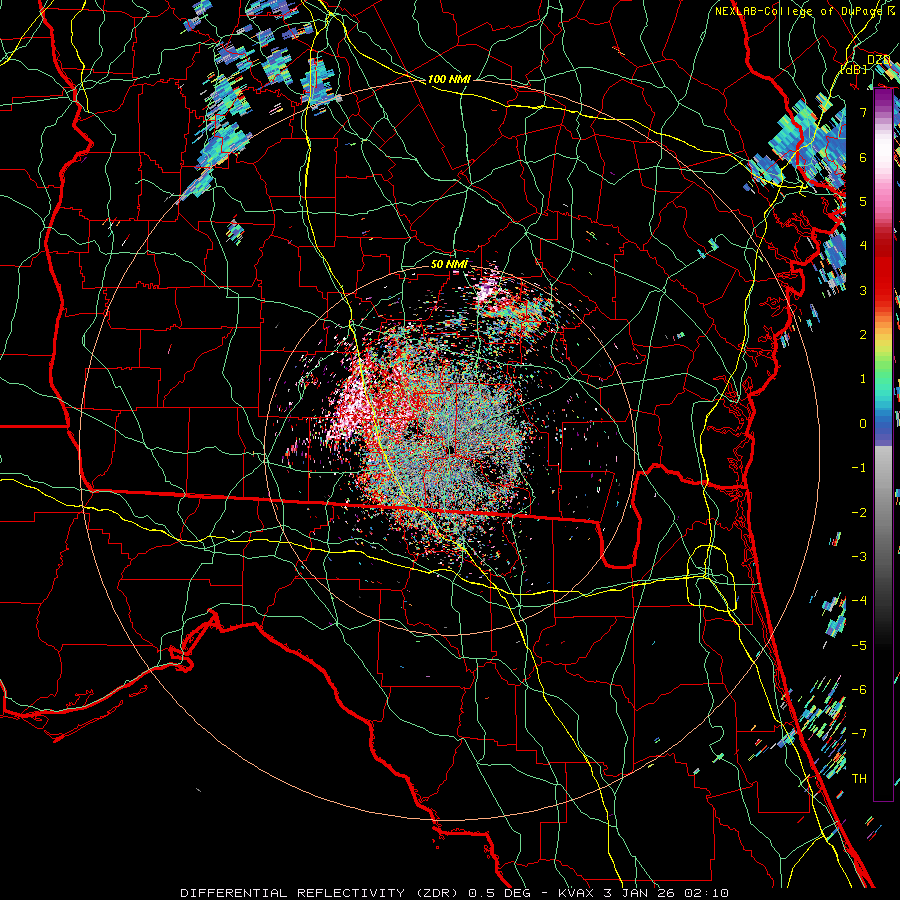900x900 pixels.
Task: Click the "3" value on color scale
Action: pos(863,290)
